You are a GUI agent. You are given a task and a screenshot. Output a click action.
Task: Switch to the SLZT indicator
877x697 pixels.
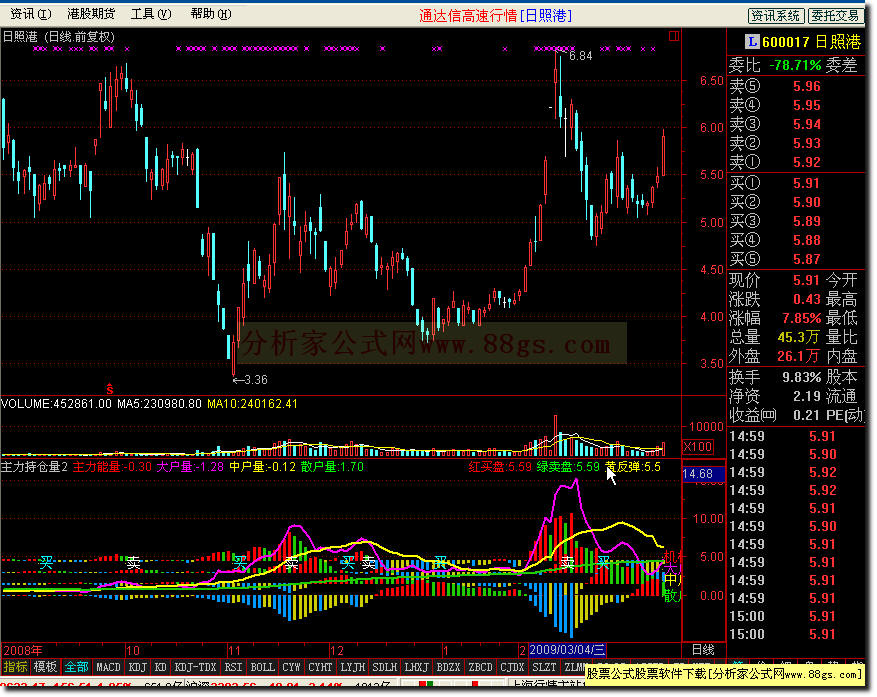click(544, 667)
